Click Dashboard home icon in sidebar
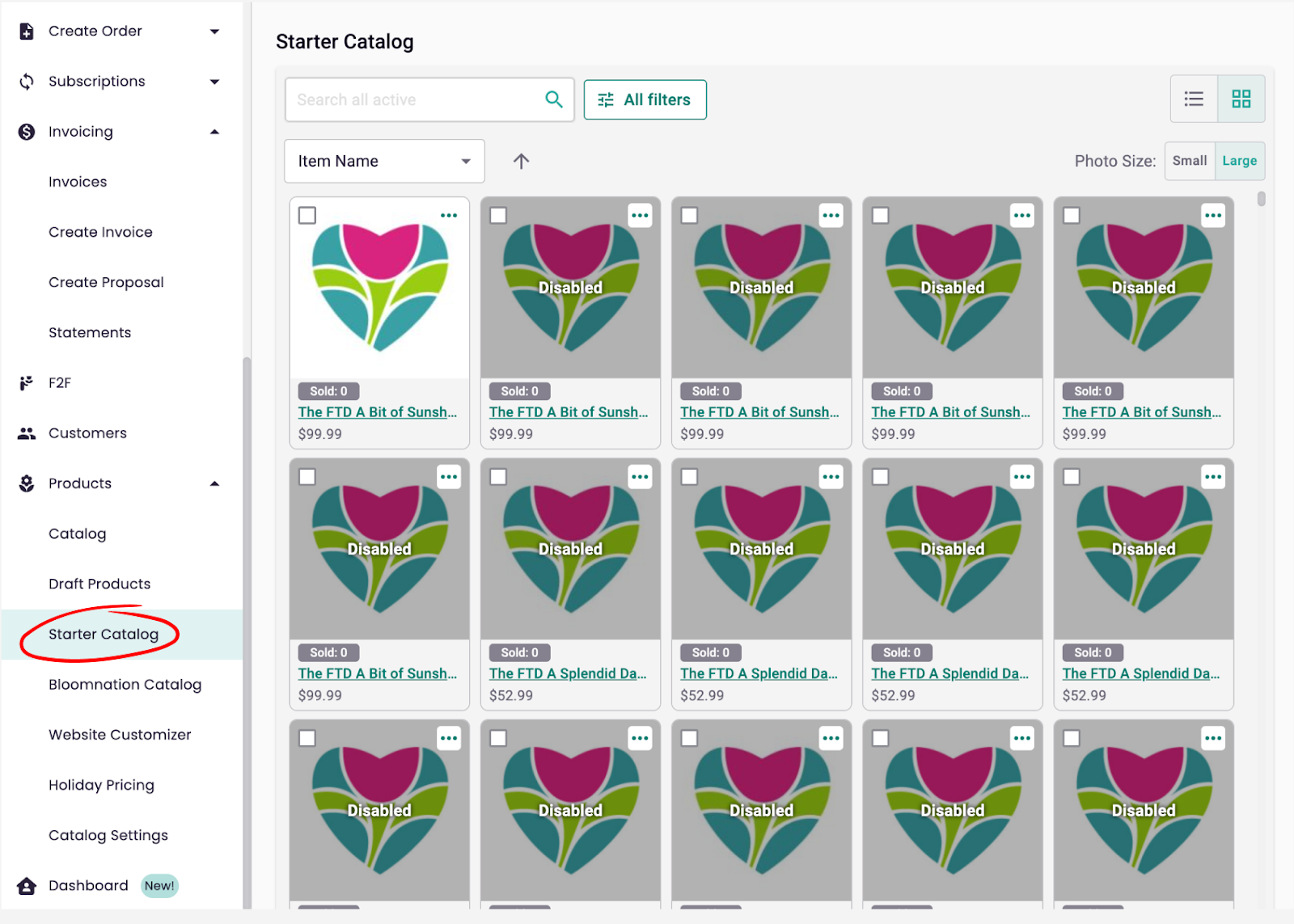Screen dimensions: 1294x924 (x=27, y=886)
